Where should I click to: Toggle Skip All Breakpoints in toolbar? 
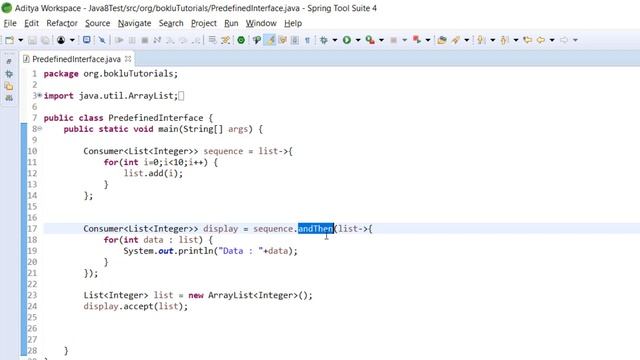click(x=102, y=40)
